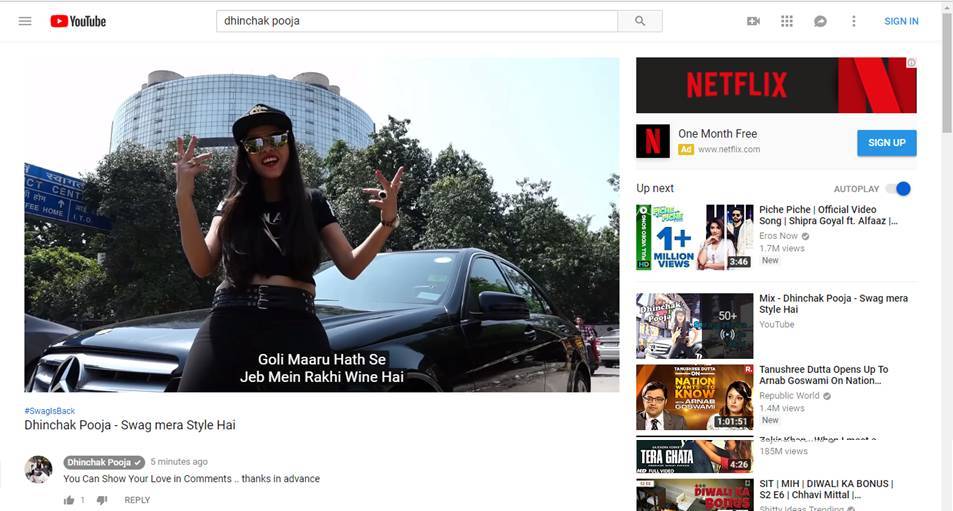Click the Netflix N logo icon
The height and width of the screenshot is (511, 953).
[653, 141]
